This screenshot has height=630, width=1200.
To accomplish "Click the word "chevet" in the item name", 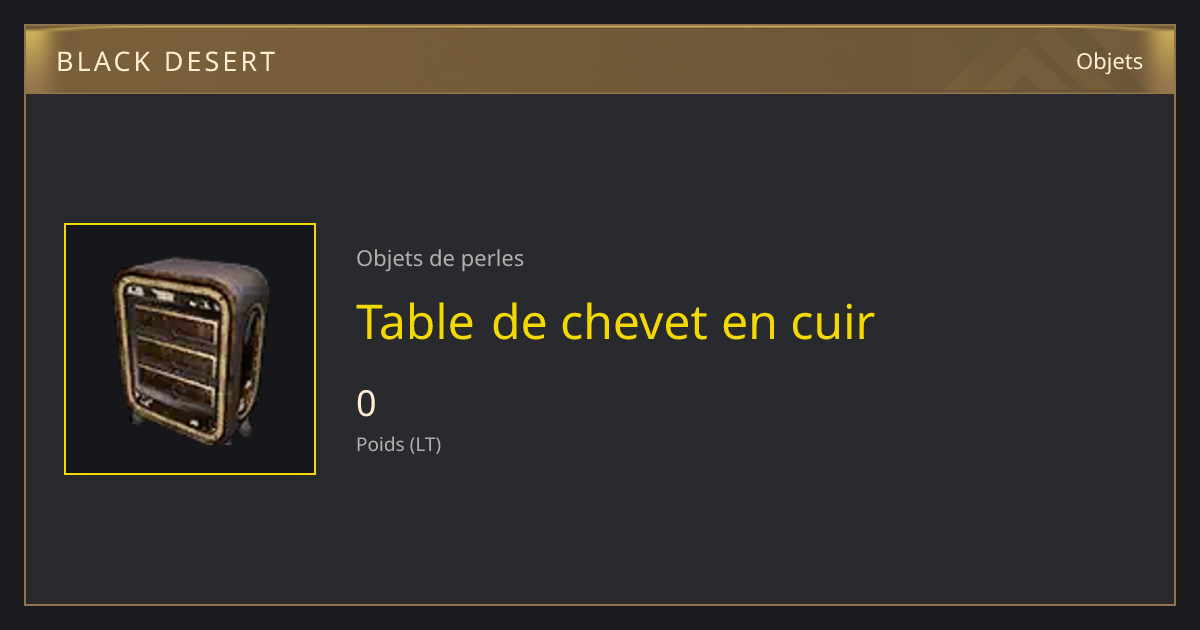I will 624,321.
